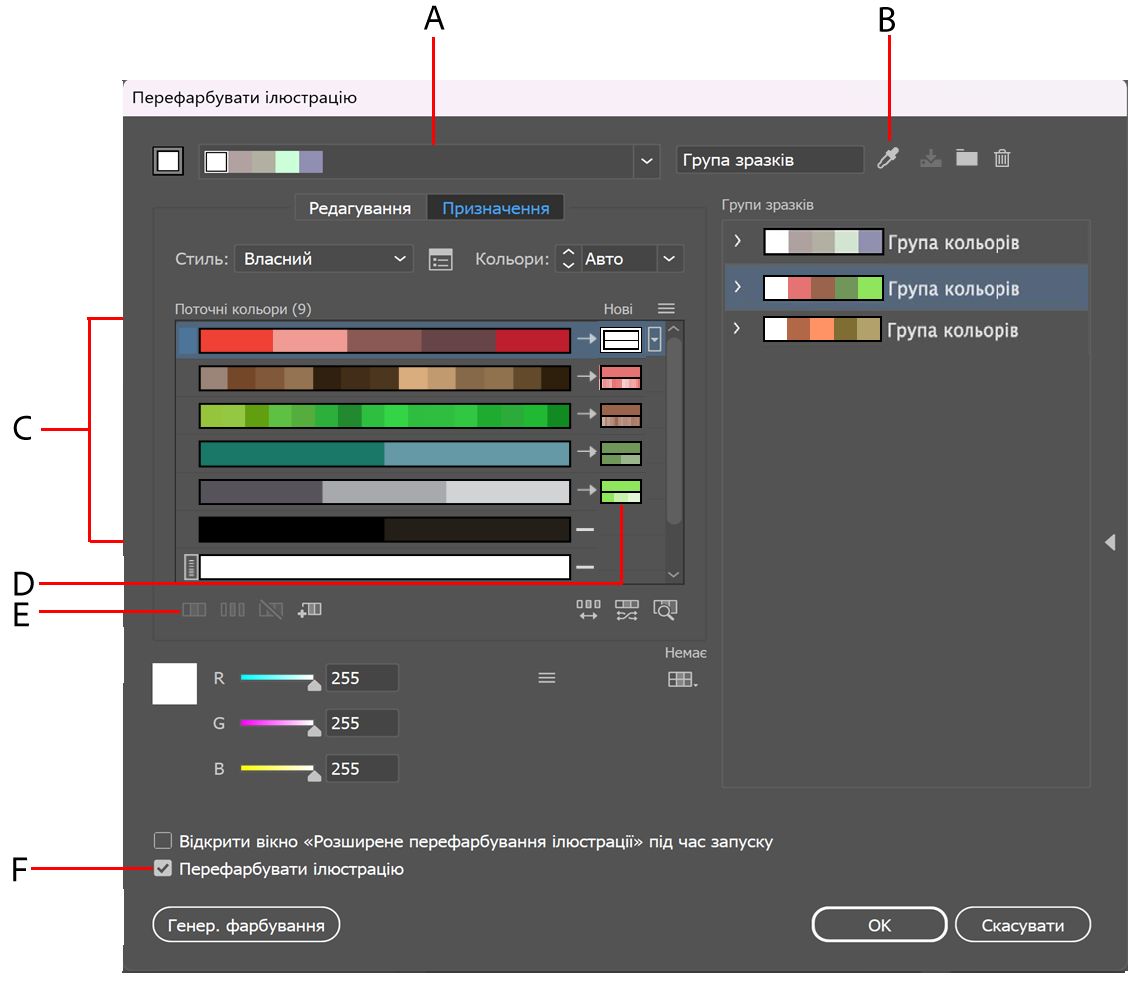The height and width of the screenshot is (985, 1134).
Task: Switch to the Редагування tab
Action: (x=359, y=208)
